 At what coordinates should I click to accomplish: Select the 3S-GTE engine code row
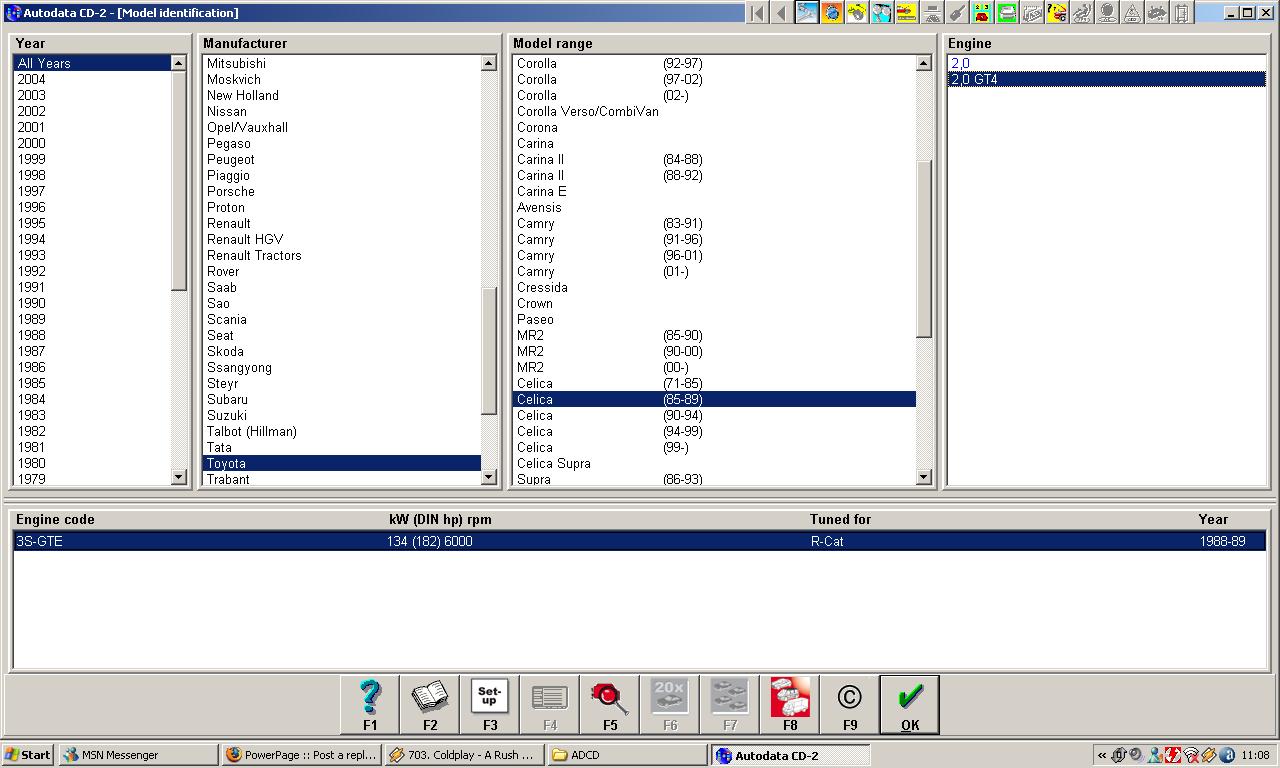(640, 541)
